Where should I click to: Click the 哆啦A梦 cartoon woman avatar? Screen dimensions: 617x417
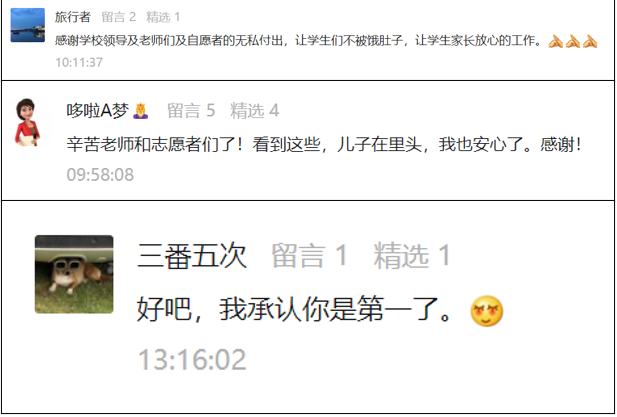pyautogui.click(x=28, y=122)
